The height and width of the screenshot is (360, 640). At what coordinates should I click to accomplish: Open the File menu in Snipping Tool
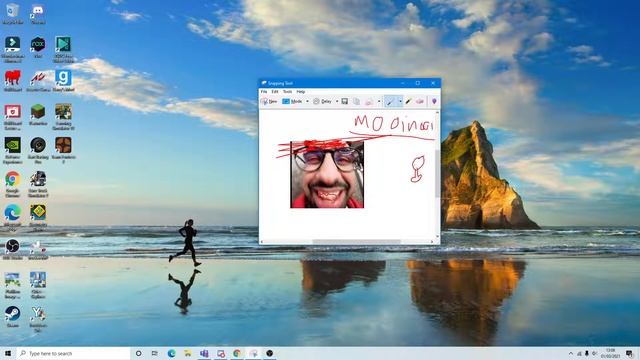[264, 91]
